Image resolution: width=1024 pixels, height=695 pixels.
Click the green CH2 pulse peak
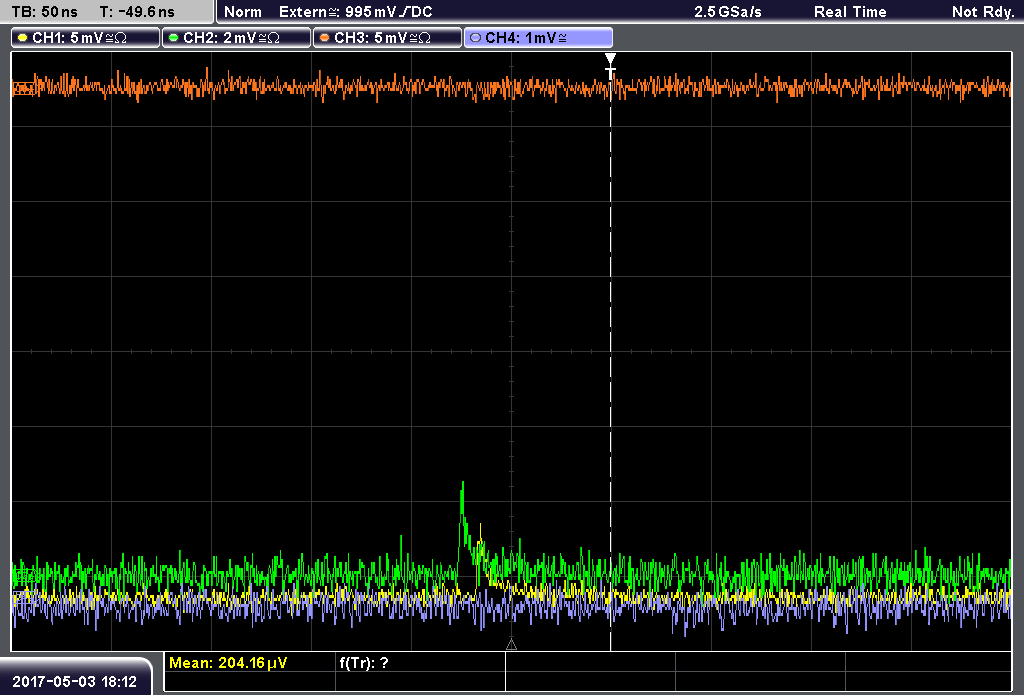coord(462,485)
